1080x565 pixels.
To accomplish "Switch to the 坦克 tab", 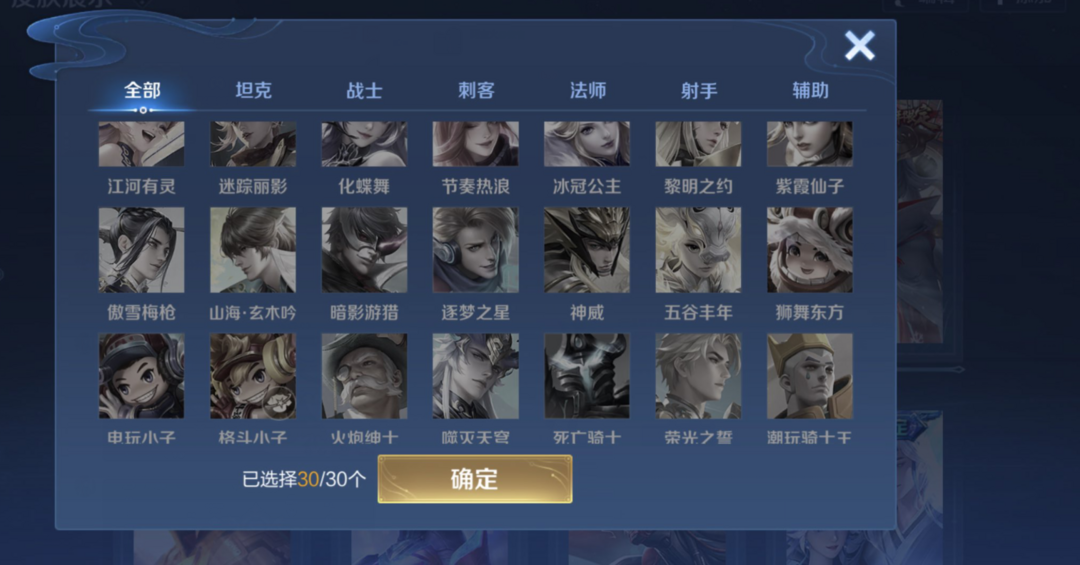I will point(253,90).
